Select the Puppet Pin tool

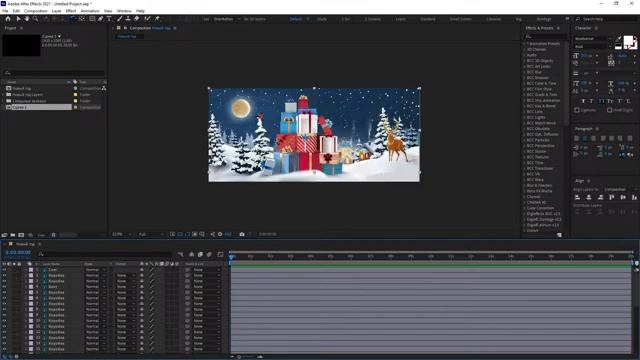(157, 19)
